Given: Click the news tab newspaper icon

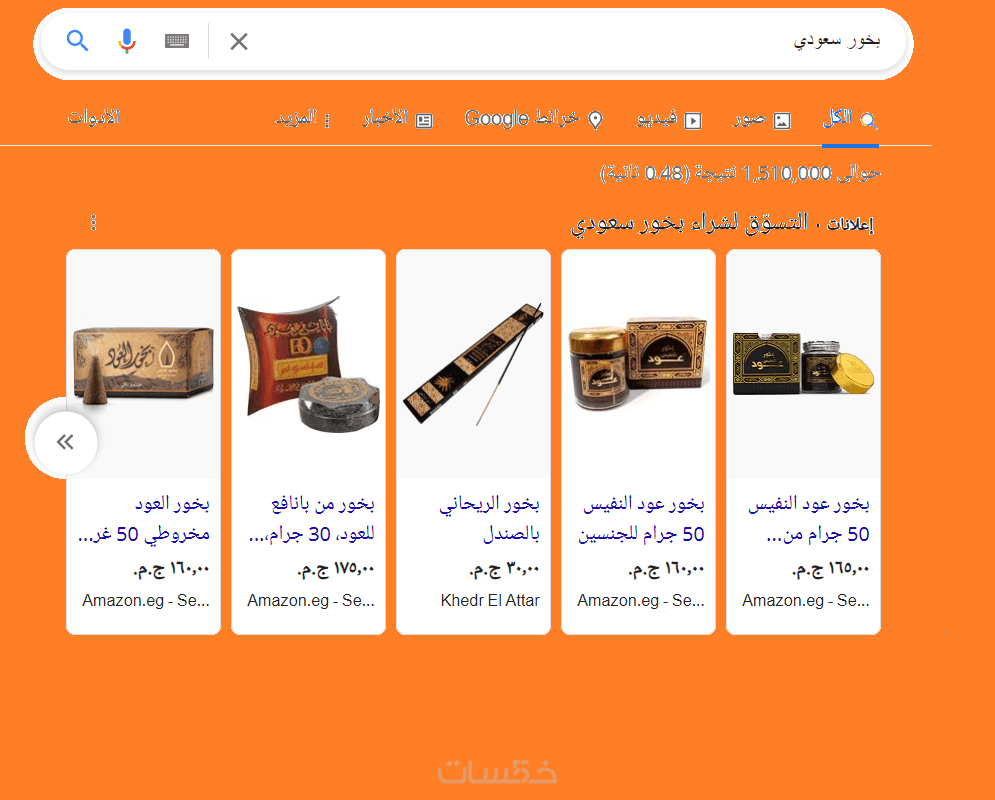Looking at the screenshot, I should tap(424, 121).
